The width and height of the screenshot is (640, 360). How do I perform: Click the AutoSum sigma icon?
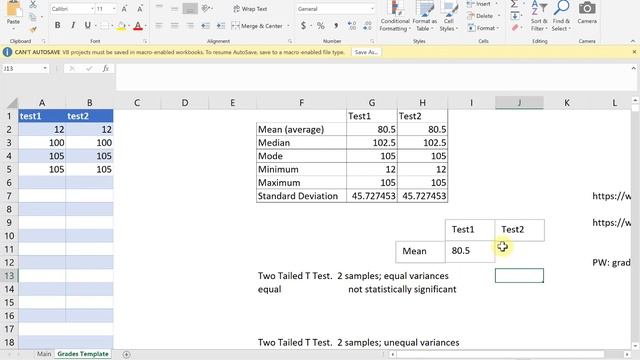tap(514, 4)
